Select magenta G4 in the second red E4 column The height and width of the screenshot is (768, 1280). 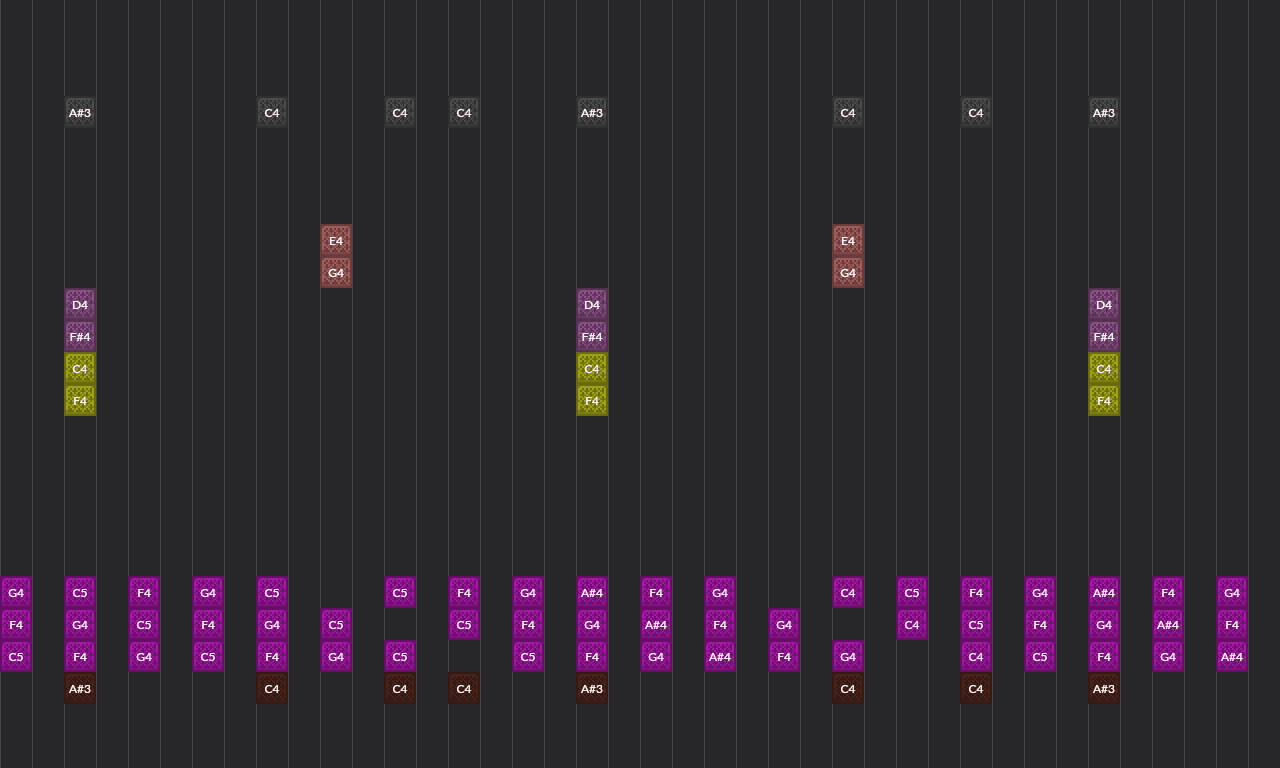pos(848,657)
